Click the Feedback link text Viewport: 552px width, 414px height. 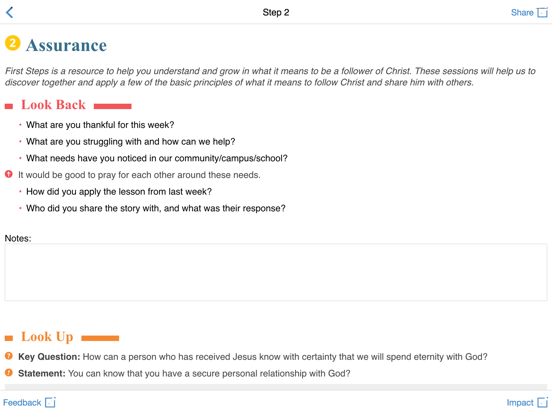(22, 402)
